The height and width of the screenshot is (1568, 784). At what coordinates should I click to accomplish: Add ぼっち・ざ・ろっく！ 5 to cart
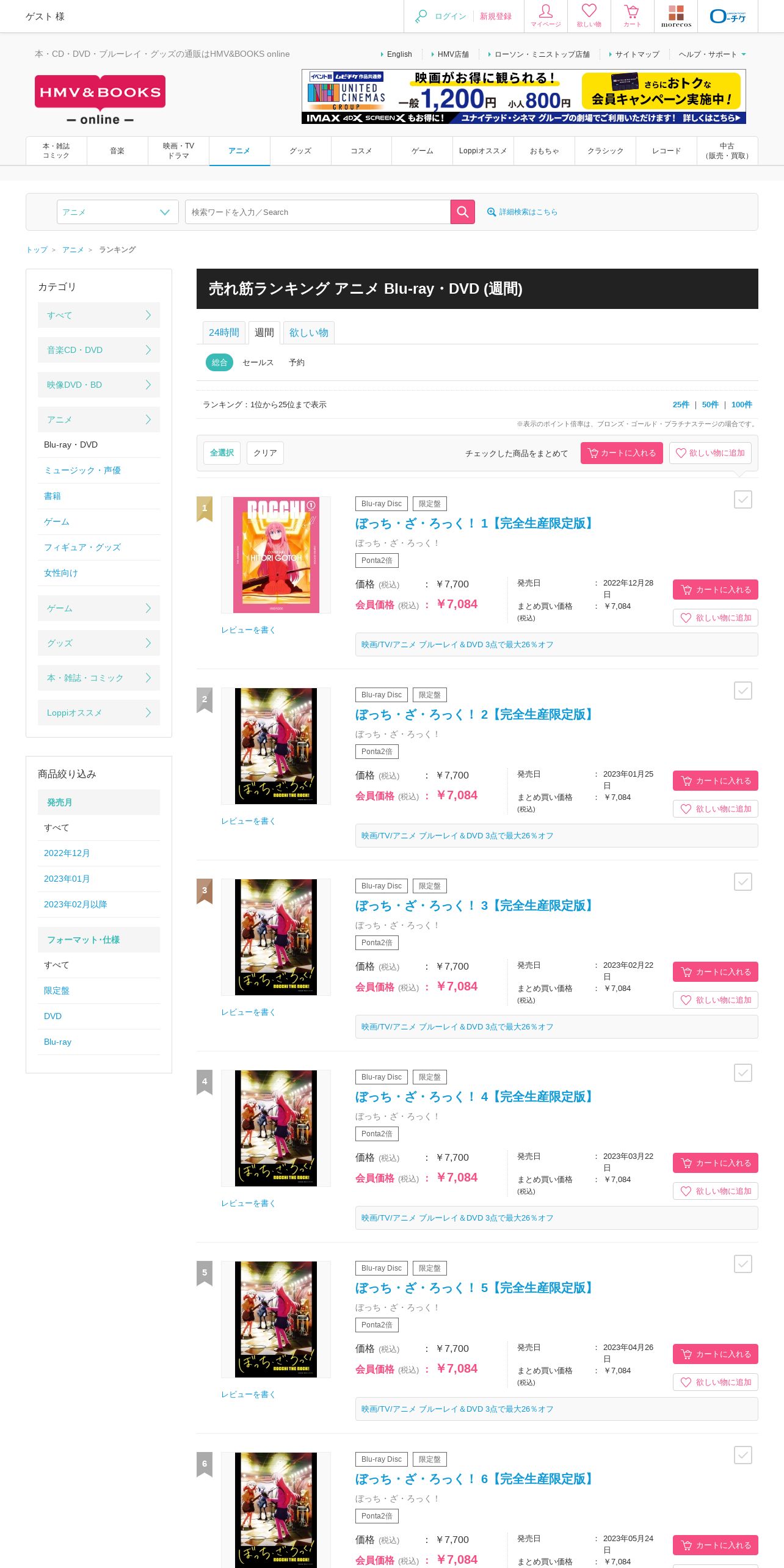[x=716, y=1354]
